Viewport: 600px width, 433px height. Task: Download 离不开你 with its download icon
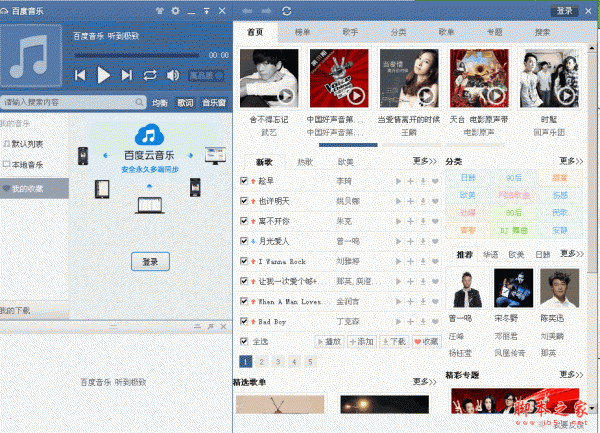[423, 221]
